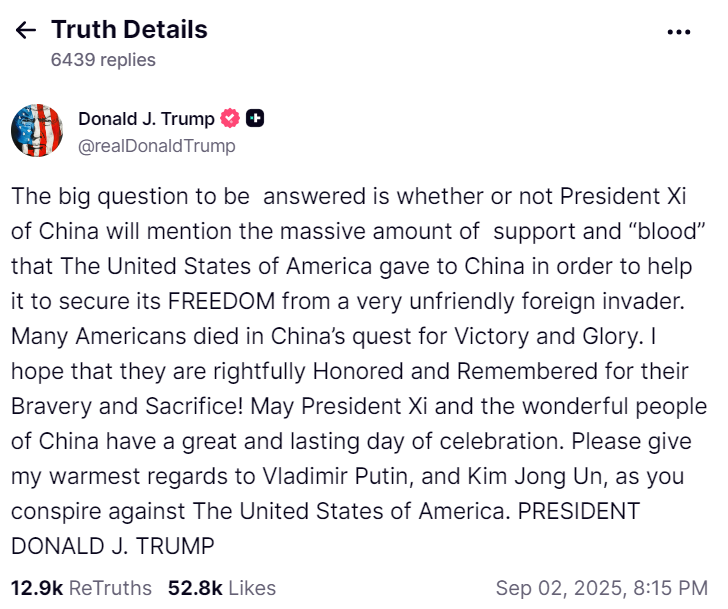View the 6439 replies
This screenshot has width=728, height=609.
pos(103,60)
